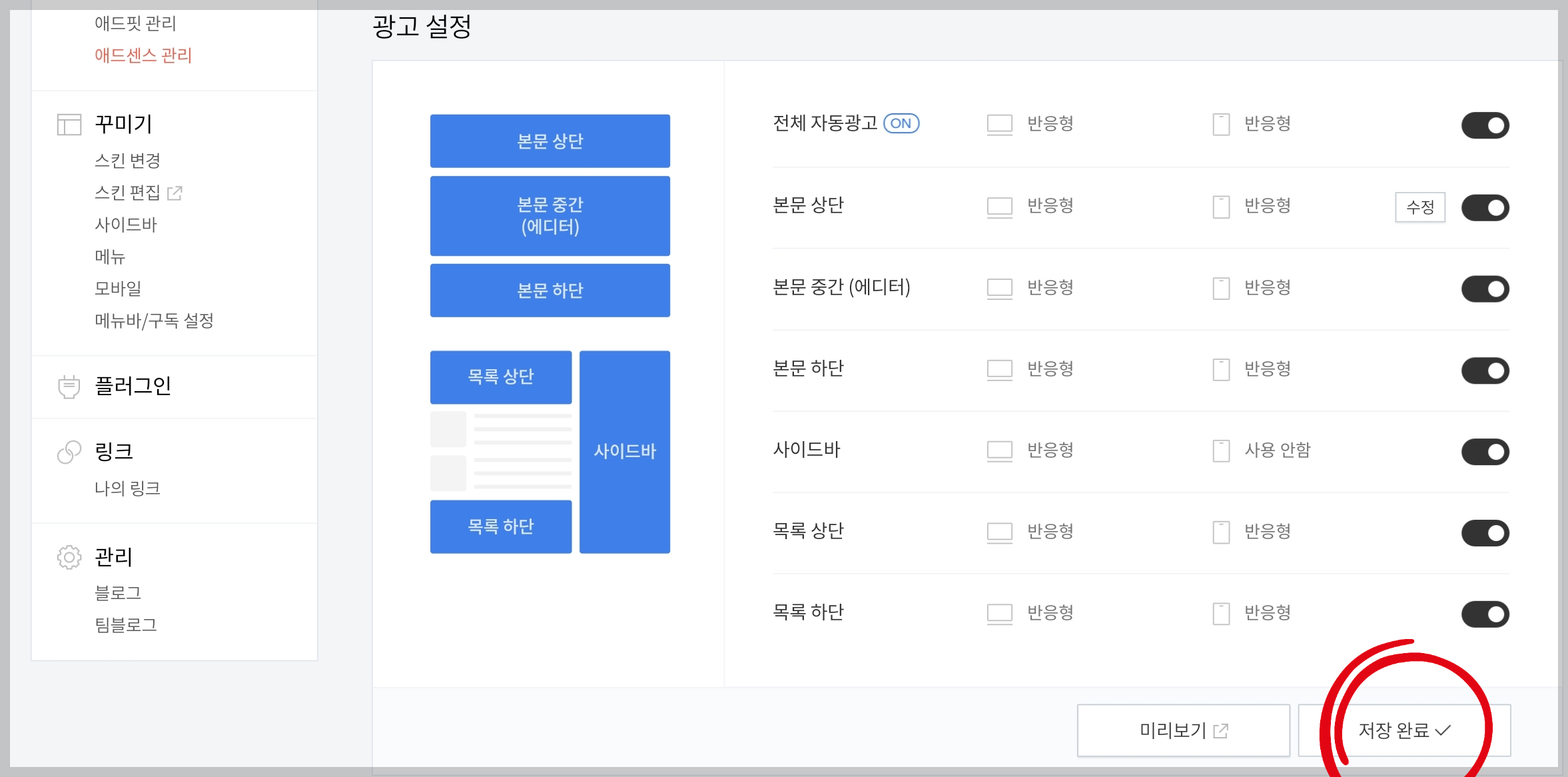
Task: Select 애드핏 관리 in the sidebar
Action: coord(134,24)
